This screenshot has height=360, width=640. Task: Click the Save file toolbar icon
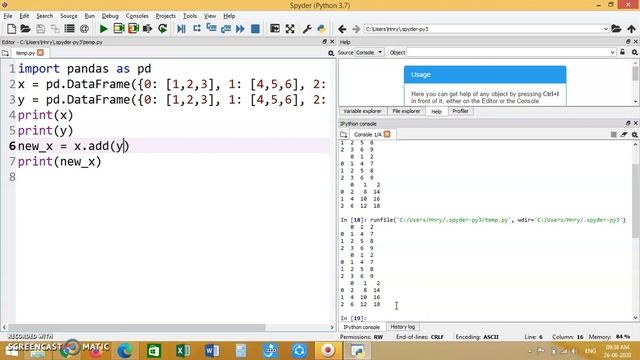coord(40,29)
